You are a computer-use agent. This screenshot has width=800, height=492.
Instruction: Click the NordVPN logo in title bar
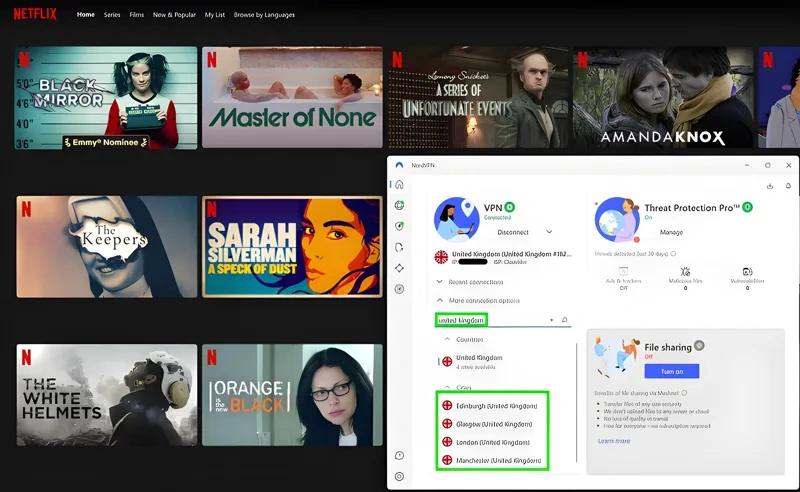[x=399, y=165]
